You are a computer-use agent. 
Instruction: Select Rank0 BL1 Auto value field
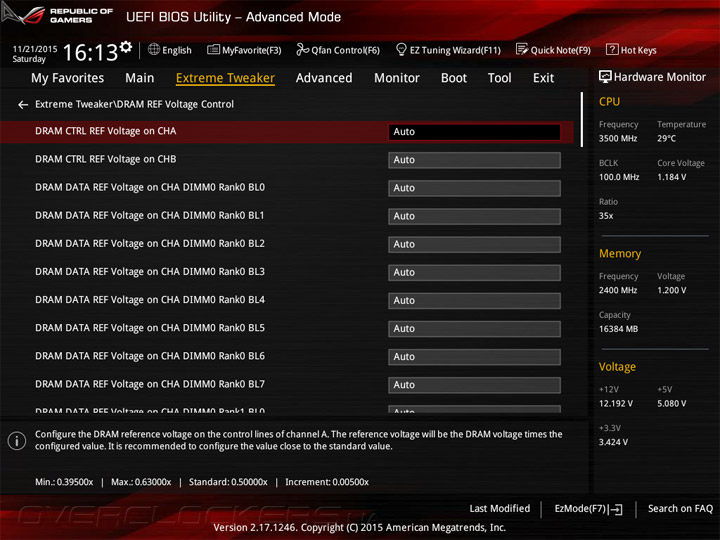[x=474, y=216]
